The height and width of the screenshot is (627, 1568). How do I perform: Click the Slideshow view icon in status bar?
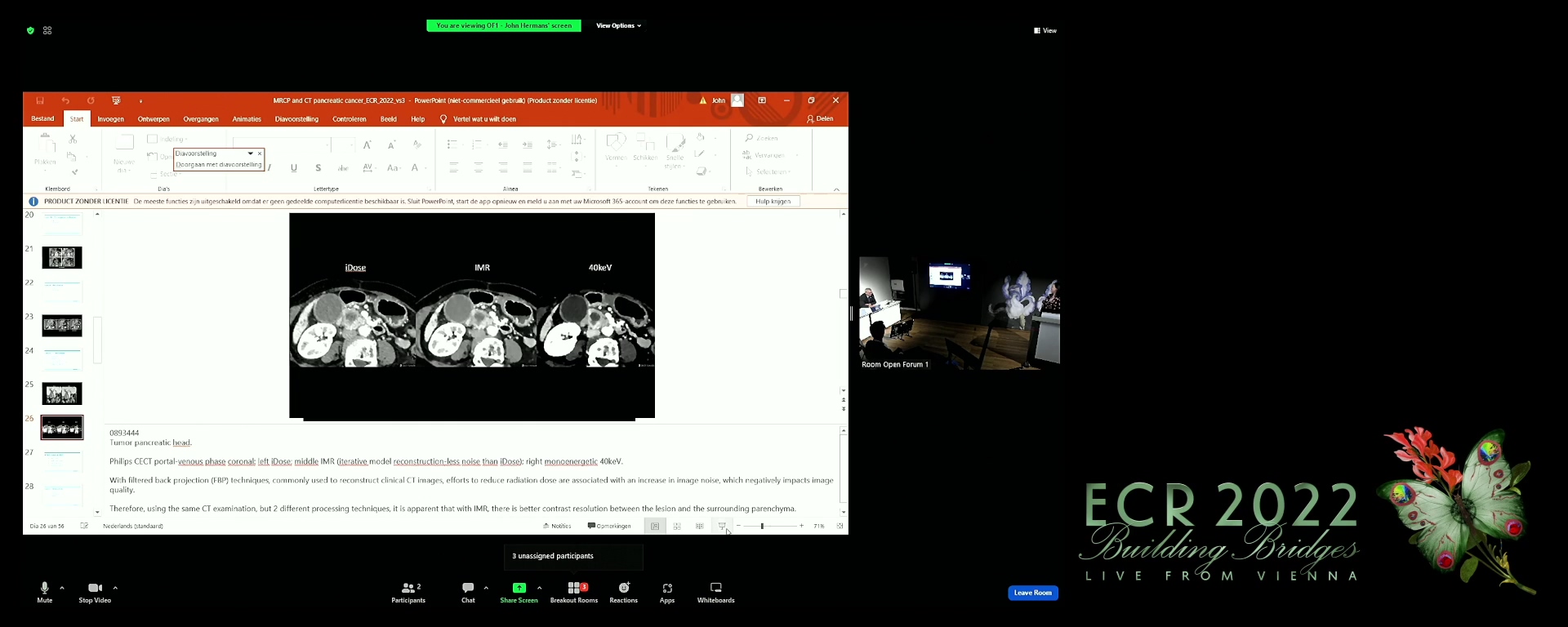click(x=722, y=526)
